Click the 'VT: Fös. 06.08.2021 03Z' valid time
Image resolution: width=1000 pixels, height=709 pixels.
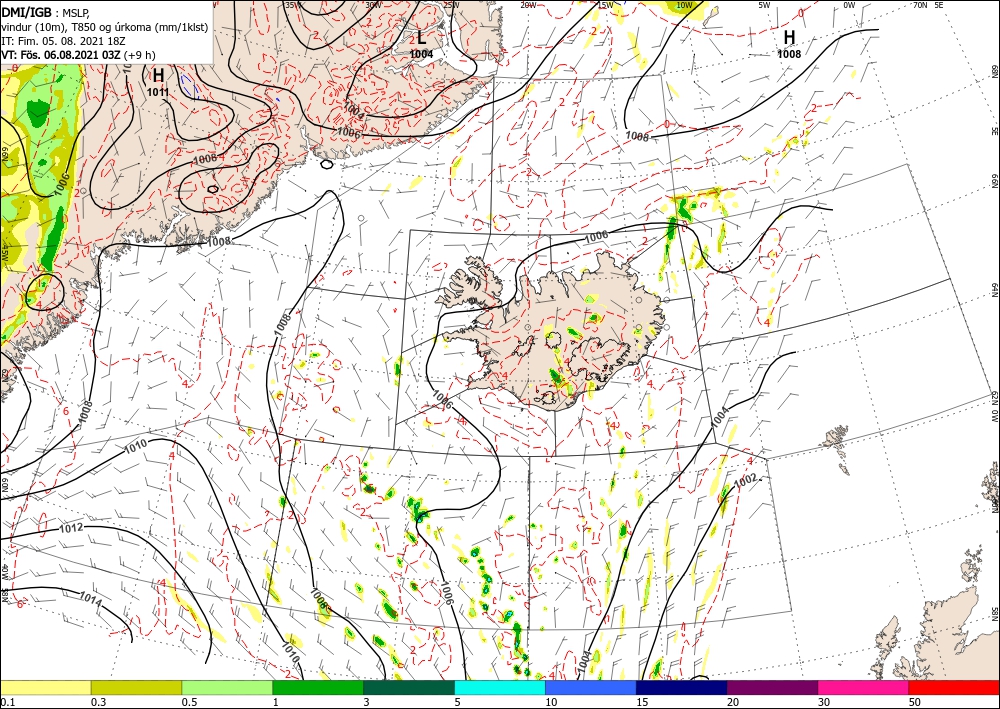click(x=61, y=55)
